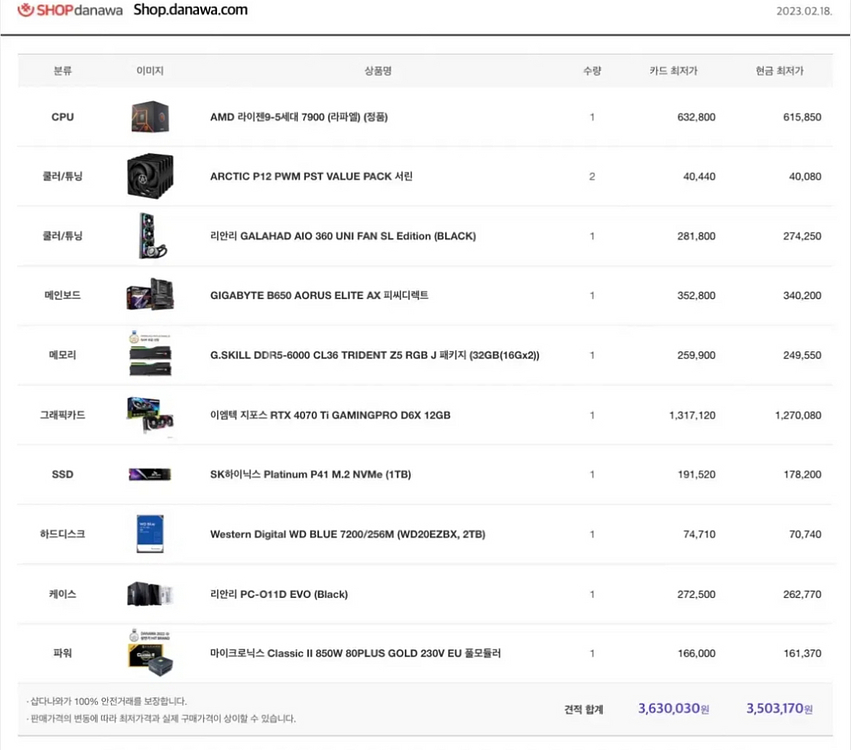Click the GIGABYTE B650 motherboard thumbnail
The height and width of the screenshot is (750, 851).
150,295
